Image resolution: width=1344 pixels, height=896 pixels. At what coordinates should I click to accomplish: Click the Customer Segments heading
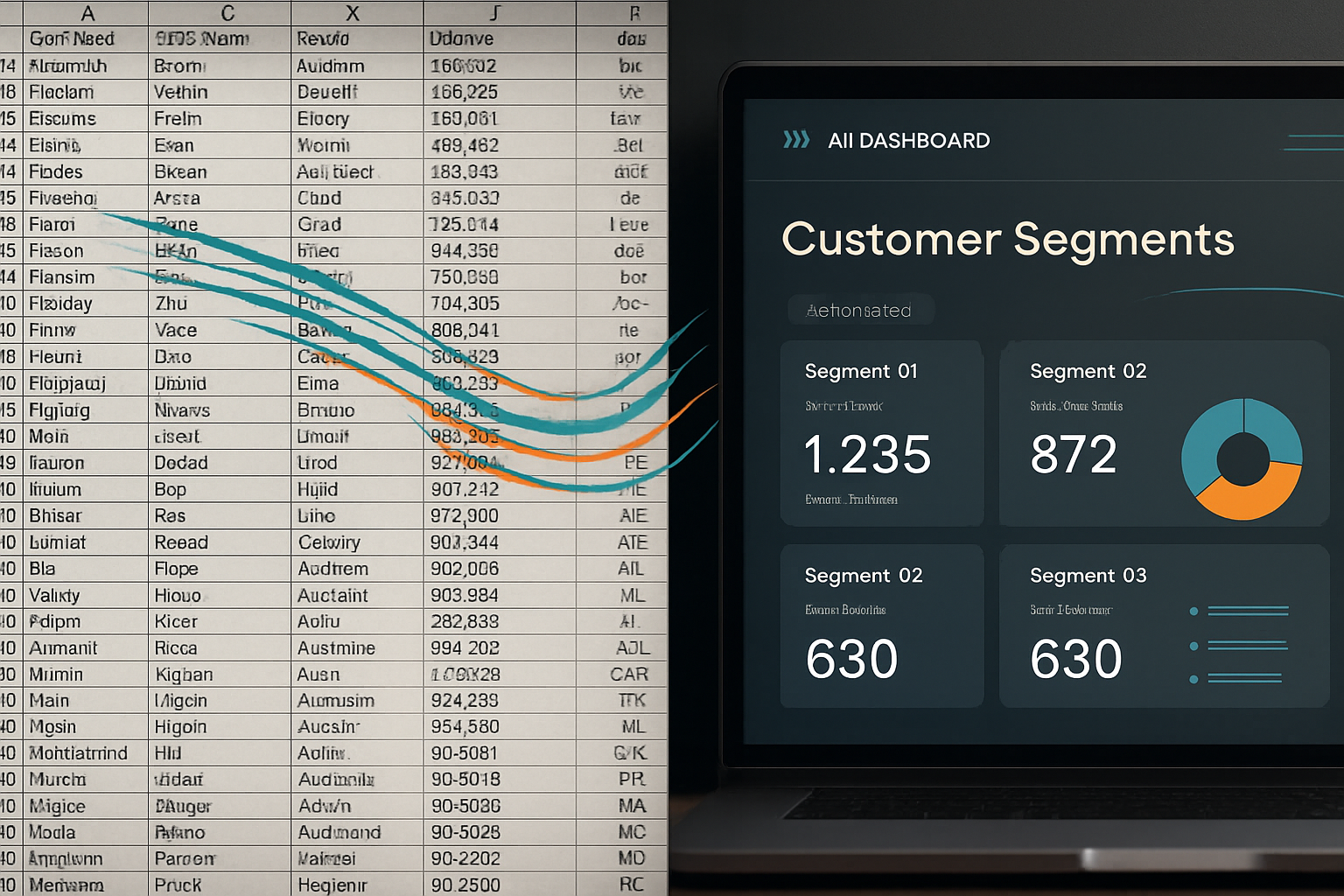pyautogui.click(x=1007, y=238)
